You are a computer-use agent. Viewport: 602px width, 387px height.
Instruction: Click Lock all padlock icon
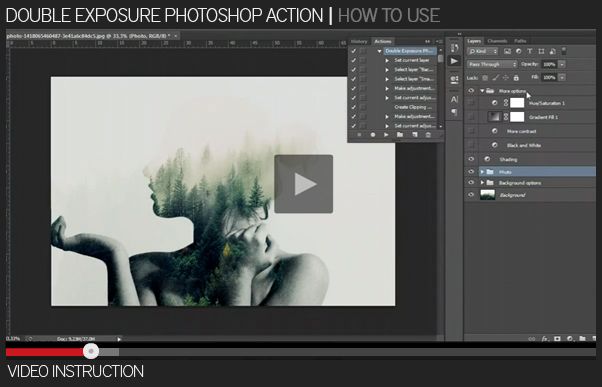click(x=516, y=78)
